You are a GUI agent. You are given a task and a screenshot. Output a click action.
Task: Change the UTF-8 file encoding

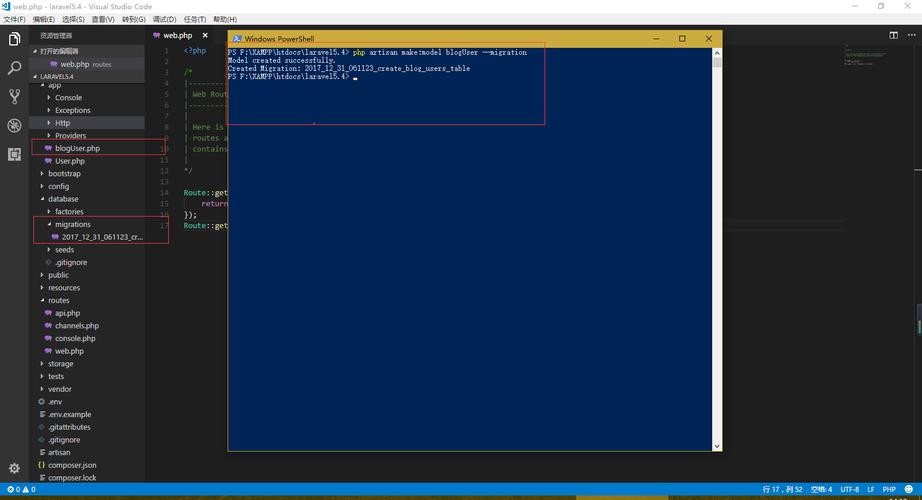[850, 489]
